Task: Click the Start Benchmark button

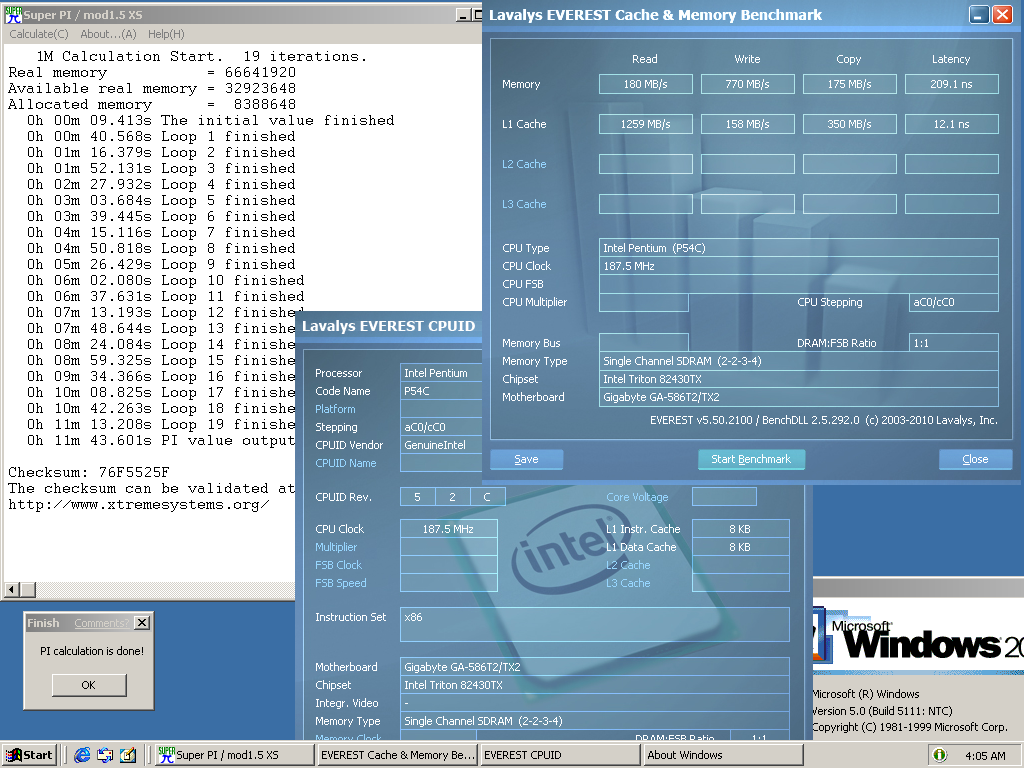Action: tap(751, 459)
